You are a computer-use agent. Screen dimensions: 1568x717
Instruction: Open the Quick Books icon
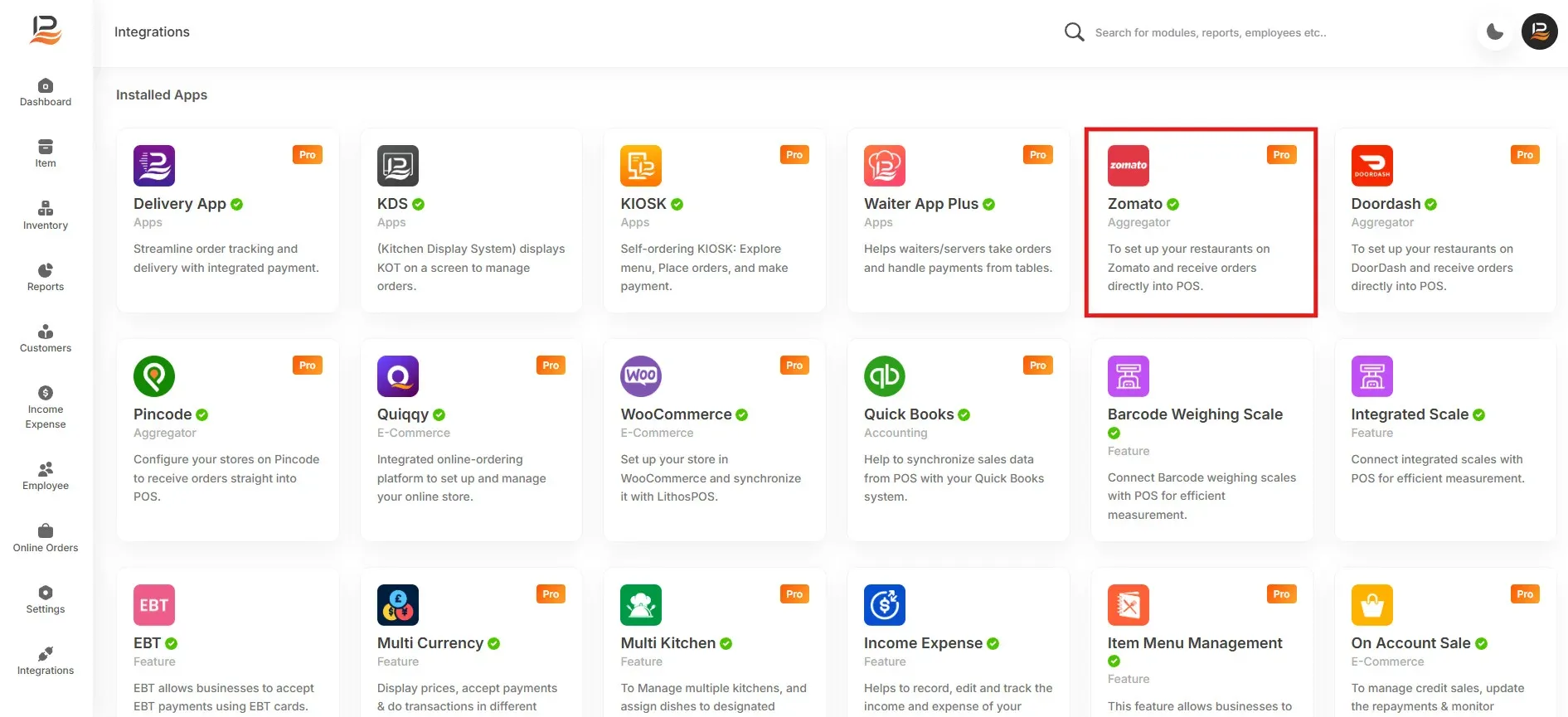[x=884, y=376]
